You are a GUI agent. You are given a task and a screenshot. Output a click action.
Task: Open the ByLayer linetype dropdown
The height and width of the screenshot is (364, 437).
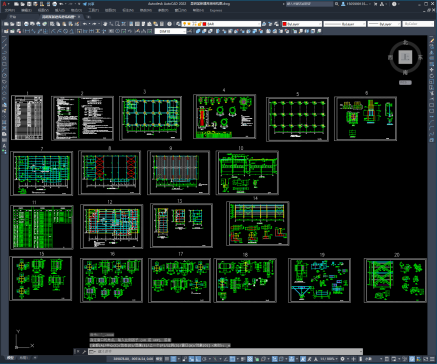[345, 24]
